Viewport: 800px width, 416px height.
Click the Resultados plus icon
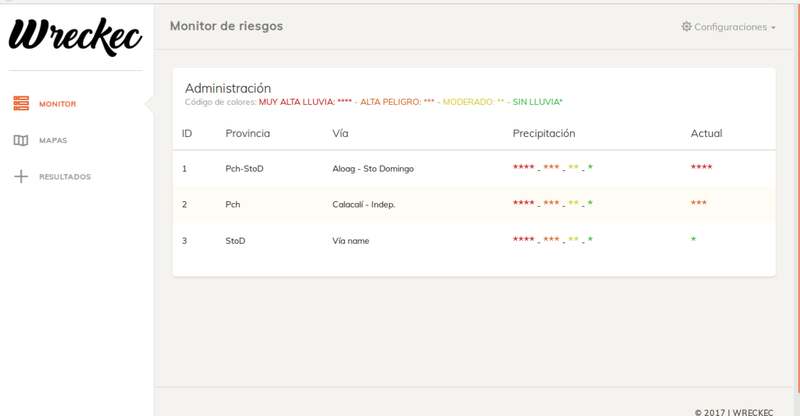[x=21, y=177]
